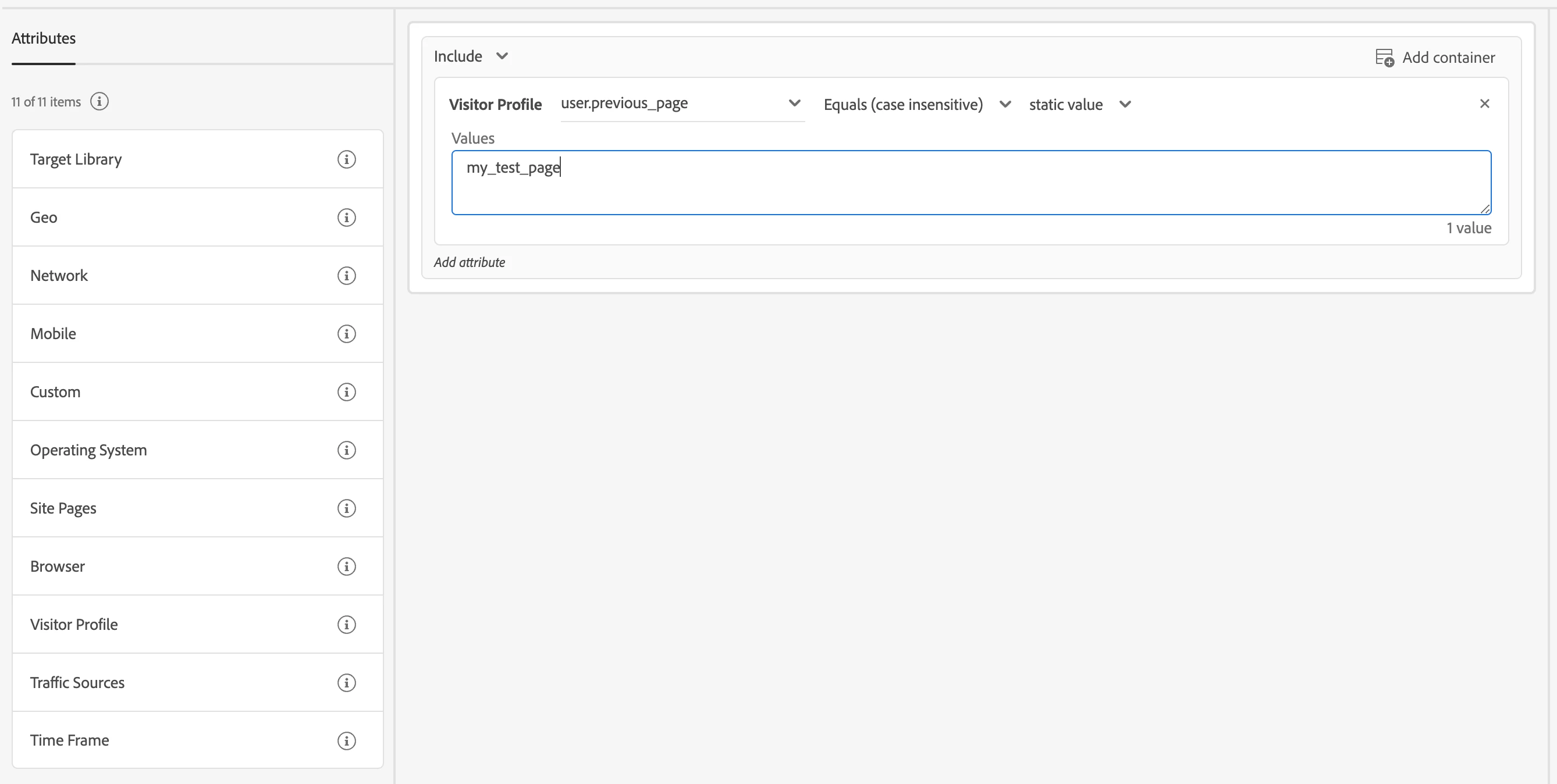The image size is (1557, 784).
Task: Select the Attributes tab
Action: (44, 38)
